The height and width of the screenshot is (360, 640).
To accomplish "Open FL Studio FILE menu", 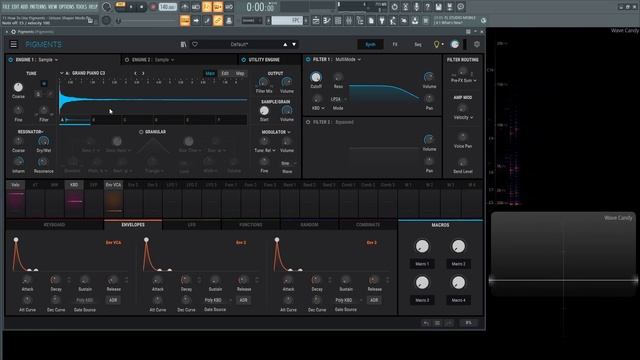I will click(x=7, y=7).
